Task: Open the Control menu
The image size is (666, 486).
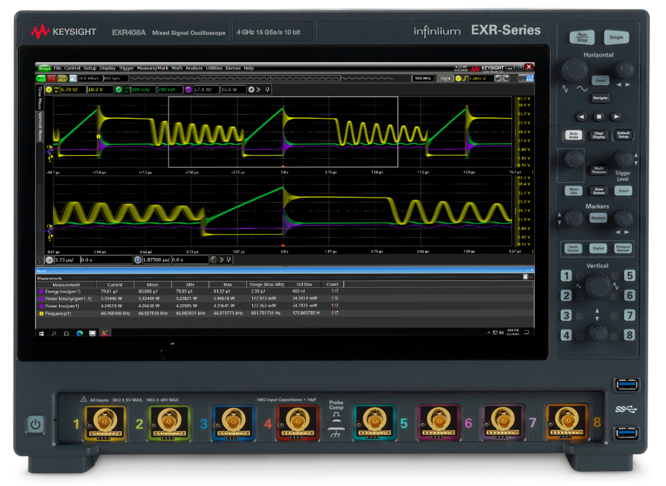Action: pyautogui.click(x=72, y=68)
